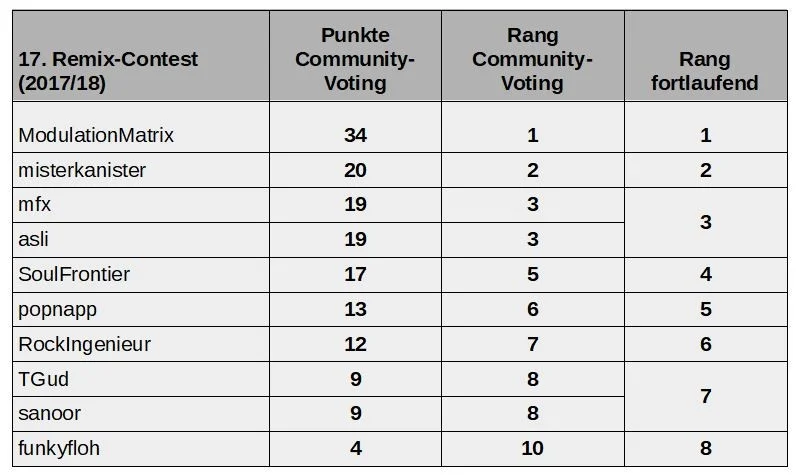Click the asli participant cell
Viewport: 798px width, 475px height.
tap(141, 239)
